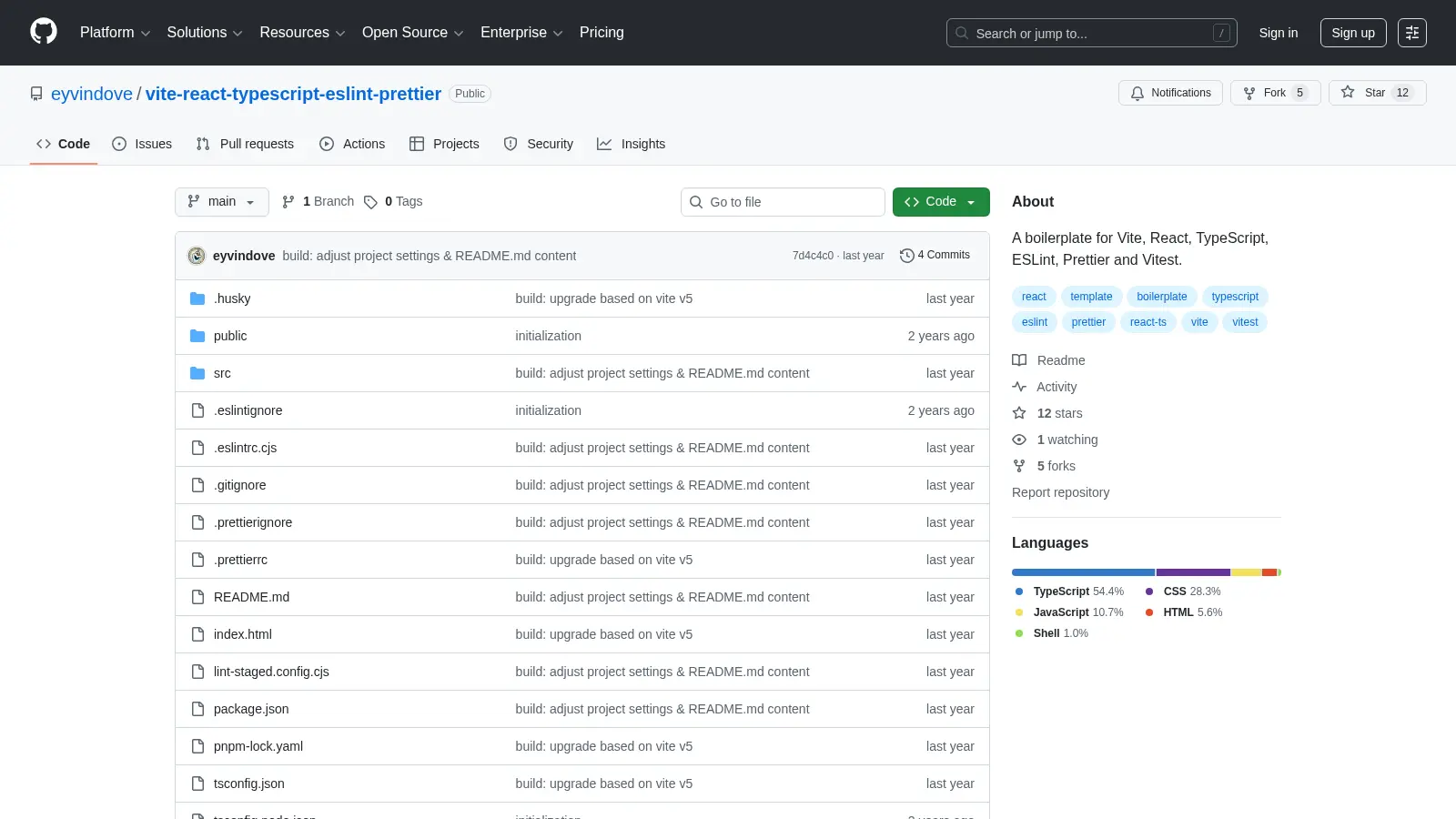The image size is (1456, 819).
Task: Open vite-react-typescript-eslint-prettier repository link
Action: tap(293, 94)
